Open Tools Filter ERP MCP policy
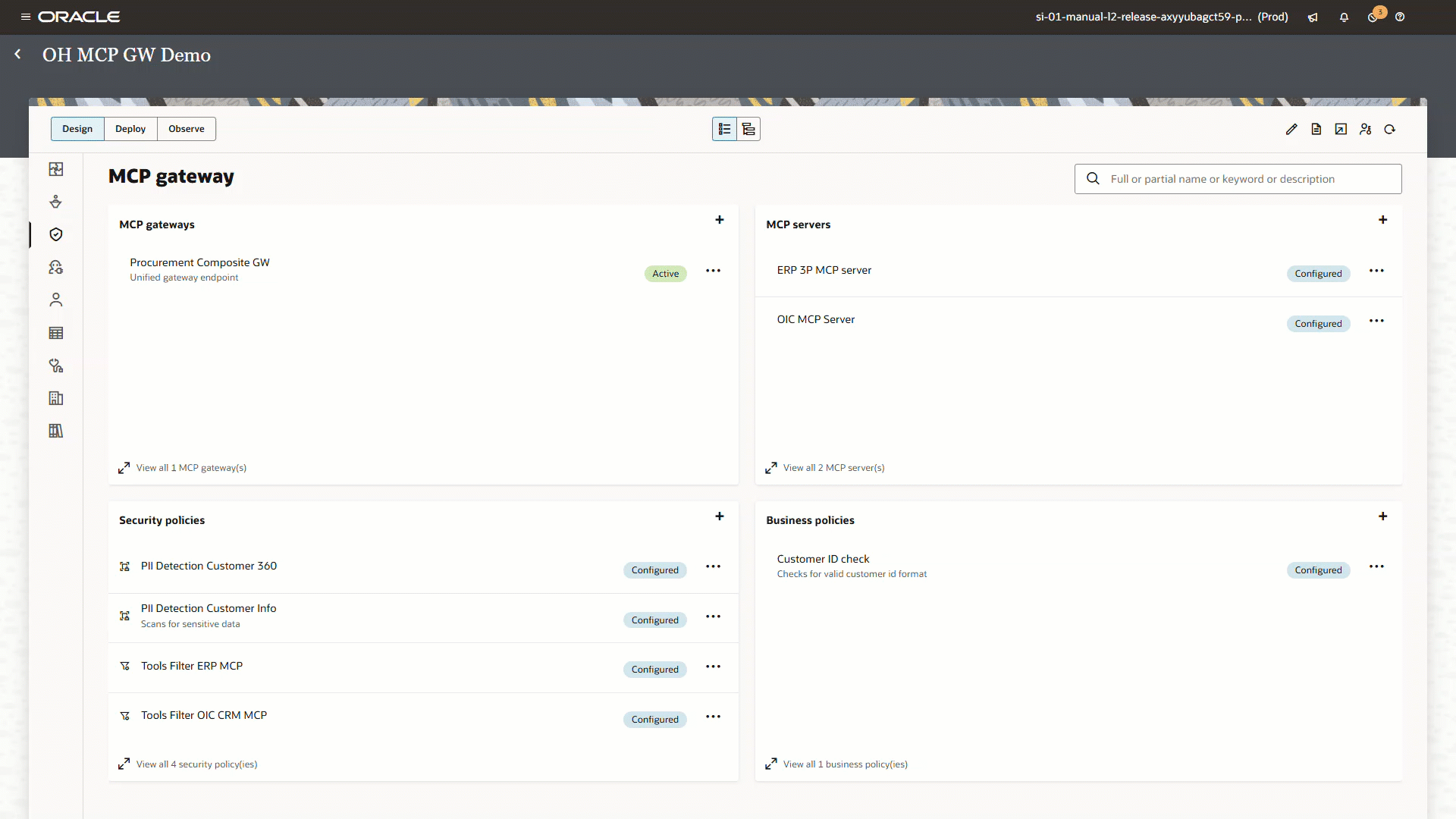Screen dimensions: 1456x819 [192, 666]
